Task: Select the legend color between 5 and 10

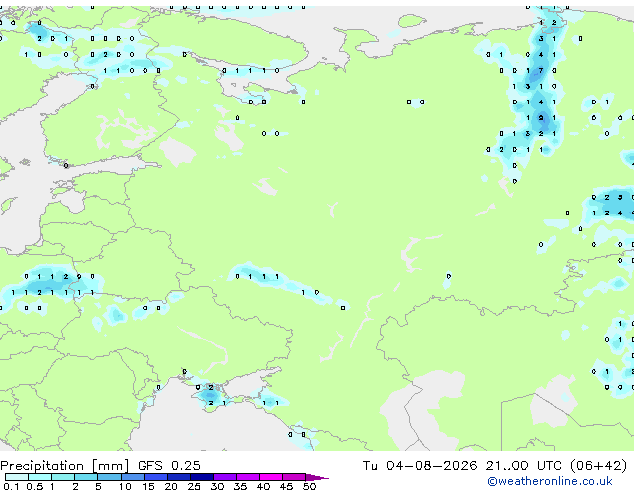Action: click(x=109, y=477)
